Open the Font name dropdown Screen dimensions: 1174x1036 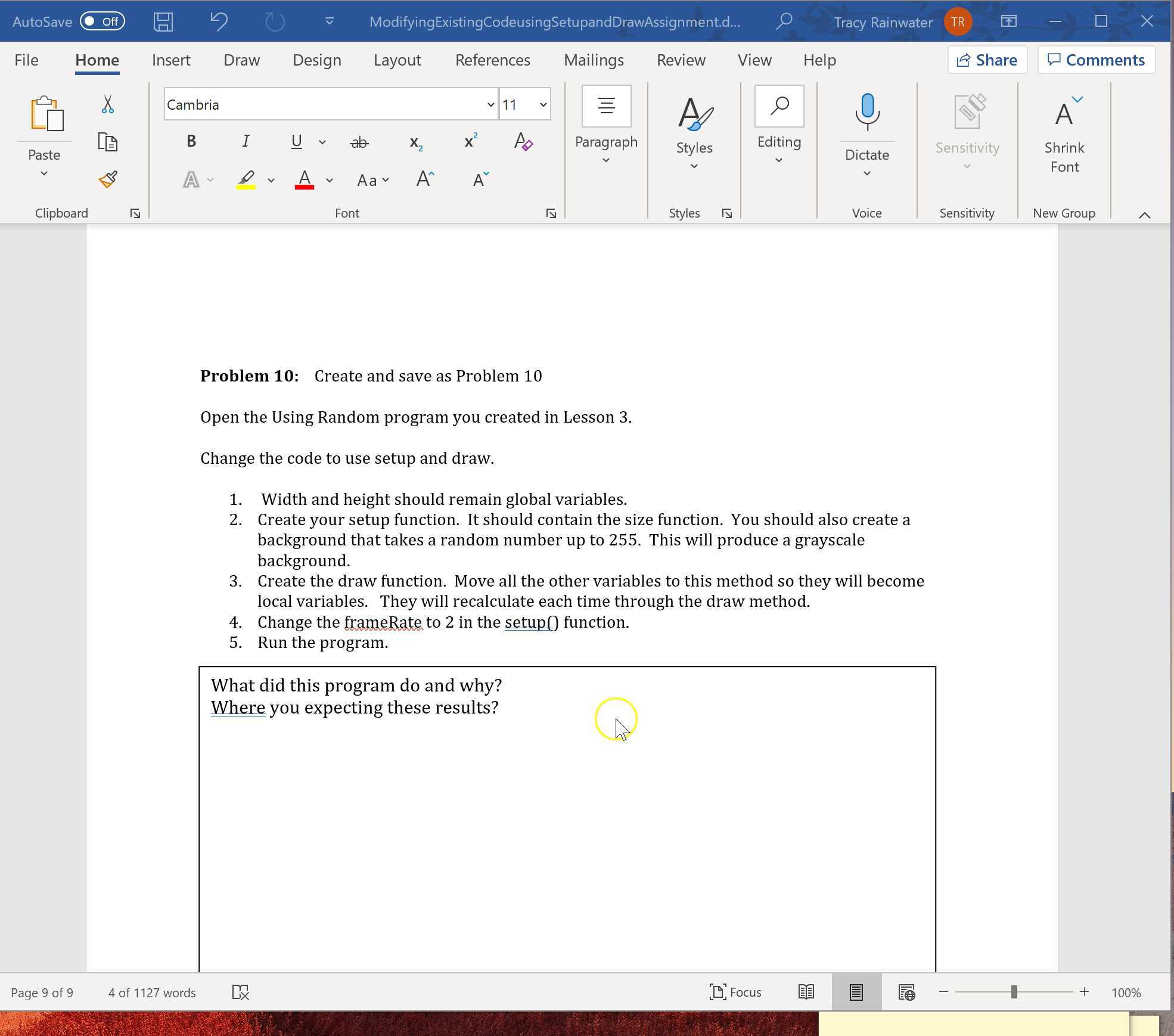(x=490, y=104)
